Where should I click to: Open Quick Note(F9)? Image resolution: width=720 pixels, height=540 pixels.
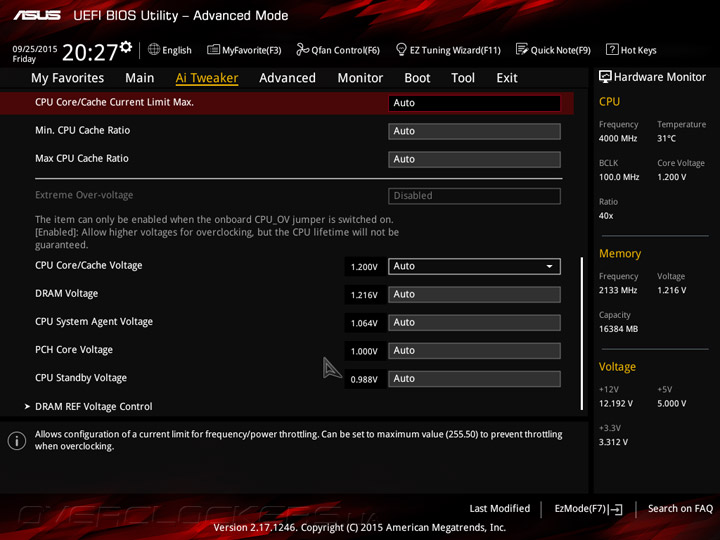tap(560, 50)
